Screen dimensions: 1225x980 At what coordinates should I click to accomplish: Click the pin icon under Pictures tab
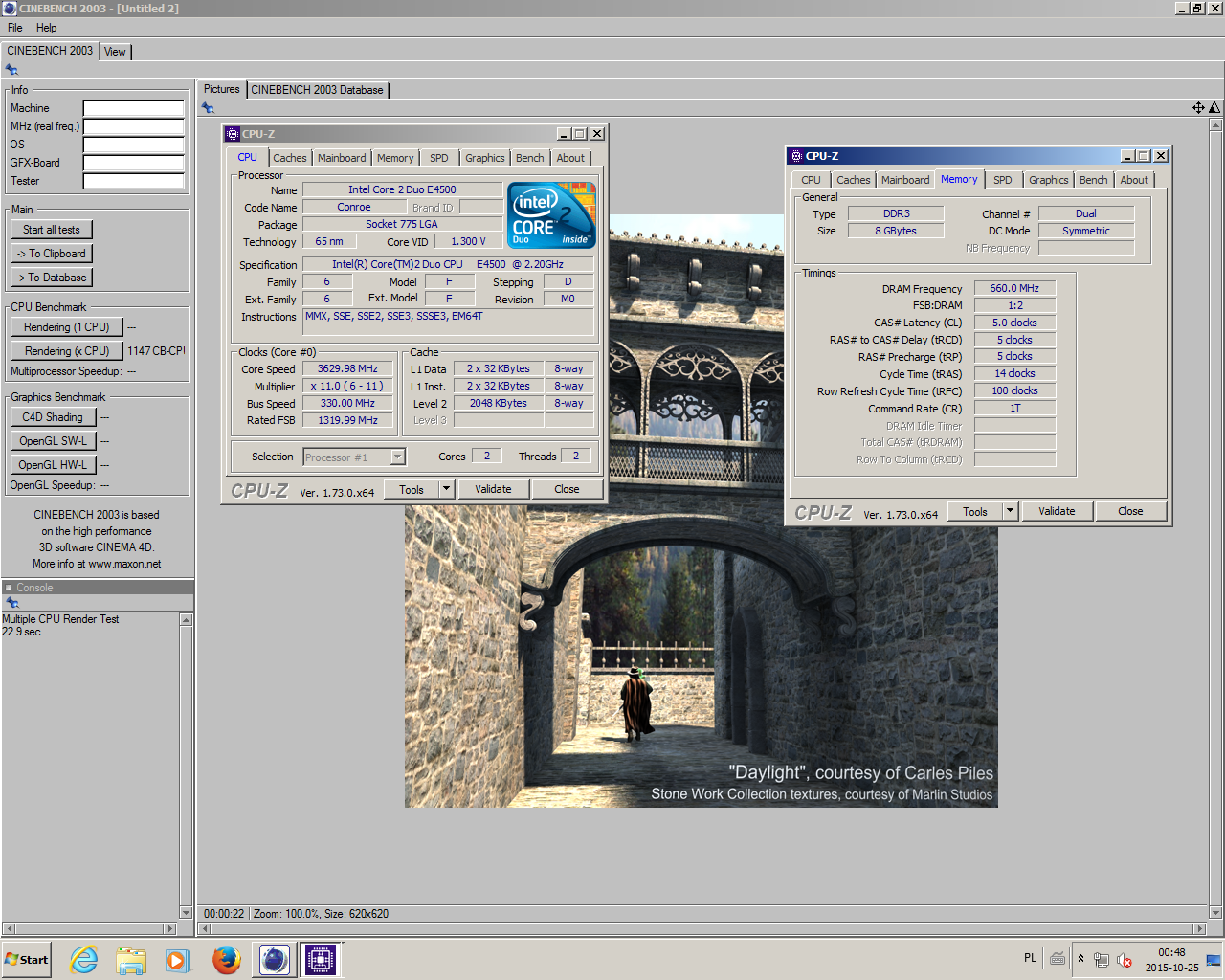pyautogui.click(x=208, y=108)
